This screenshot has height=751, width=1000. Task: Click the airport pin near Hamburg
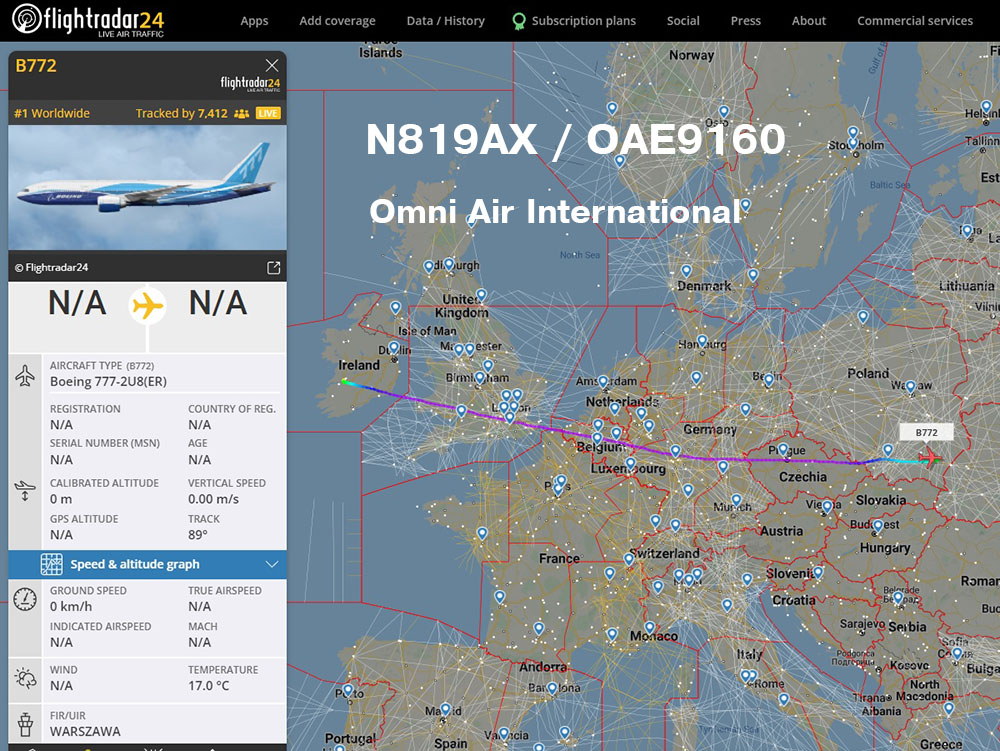(x=702, y=341)
